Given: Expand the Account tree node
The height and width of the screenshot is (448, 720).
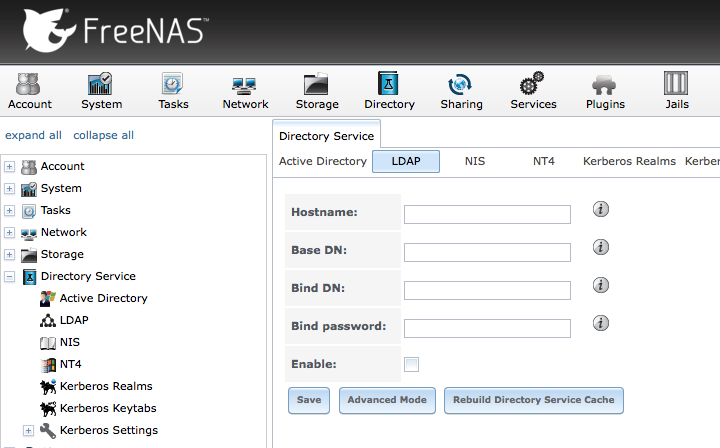Looking at the screenshot, I should coord(10,167).
